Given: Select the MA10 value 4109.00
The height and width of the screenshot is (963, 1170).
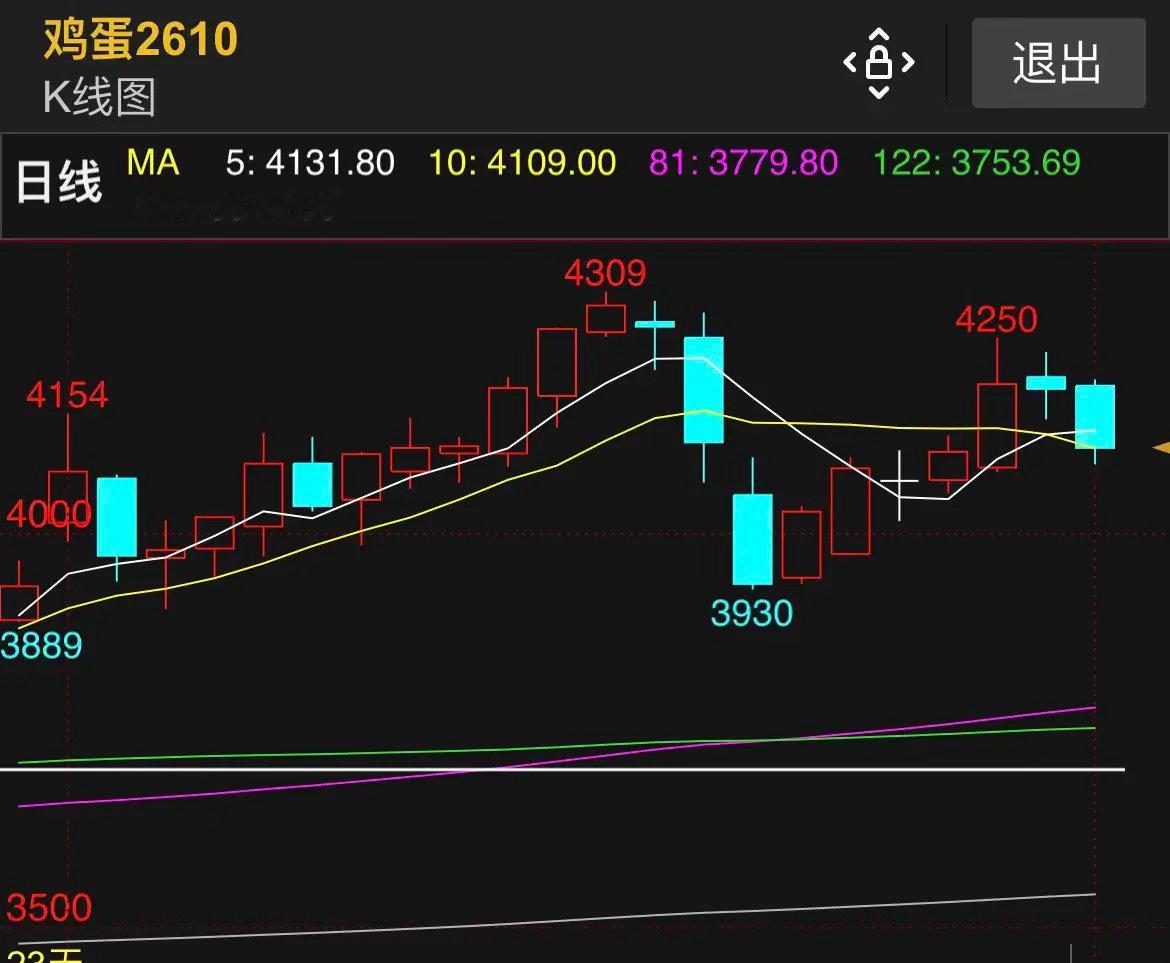Looking at the screenshot, I should click(522, 163).
